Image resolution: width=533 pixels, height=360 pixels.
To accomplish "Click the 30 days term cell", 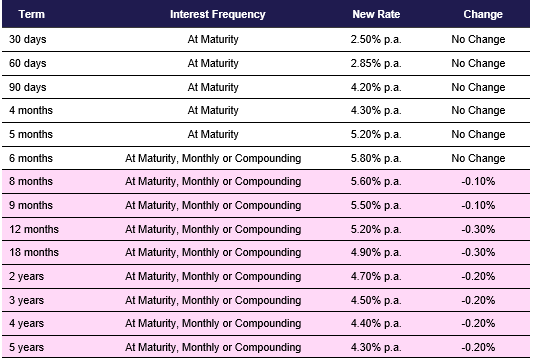I will pos(28,39).
